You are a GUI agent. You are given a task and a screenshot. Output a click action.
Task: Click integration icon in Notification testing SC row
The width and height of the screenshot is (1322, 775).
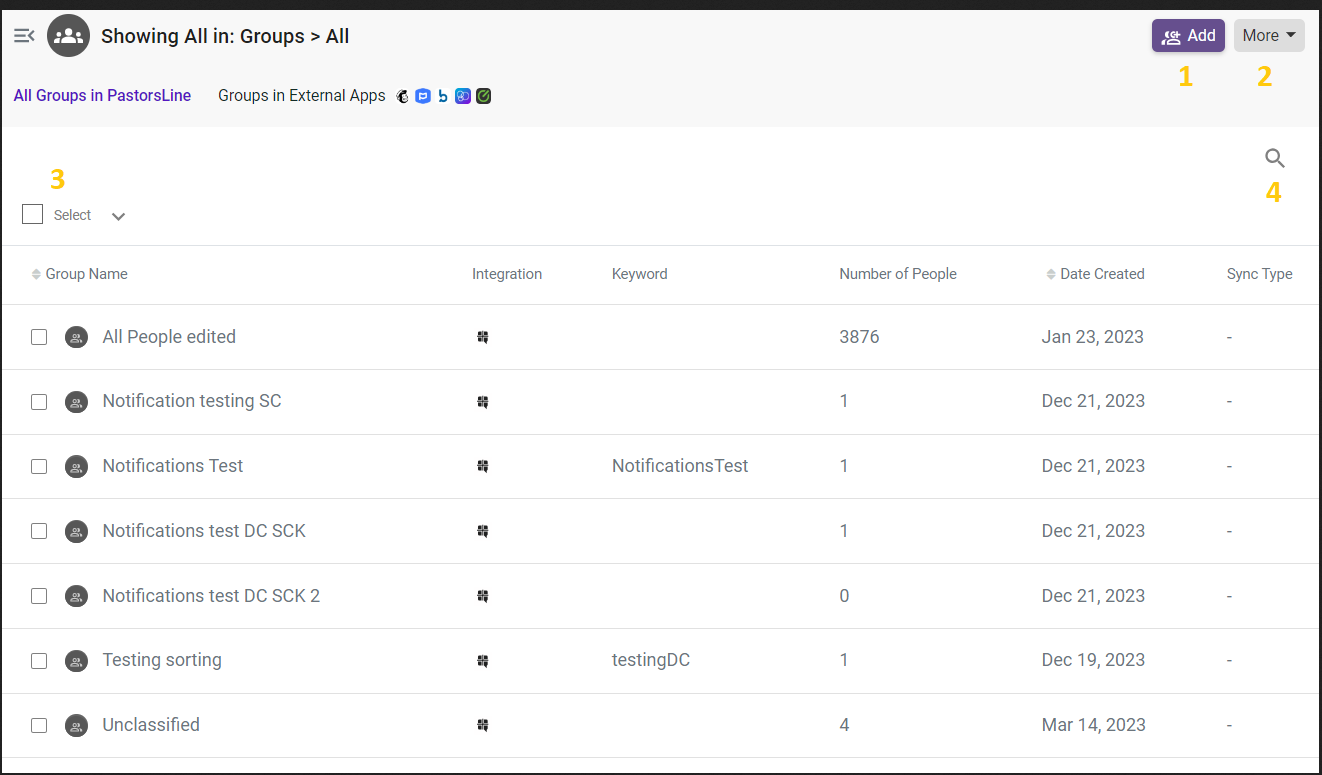[x=482, y=402]
